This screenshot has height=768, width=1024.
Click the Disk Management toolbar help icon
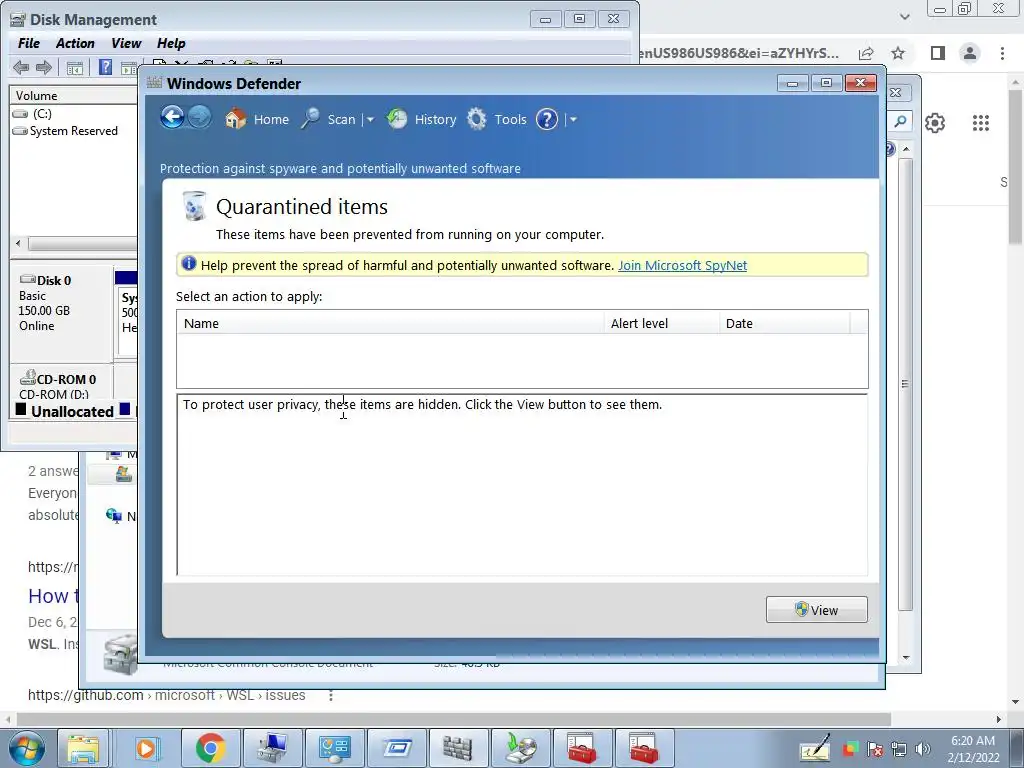click(105, 67)
